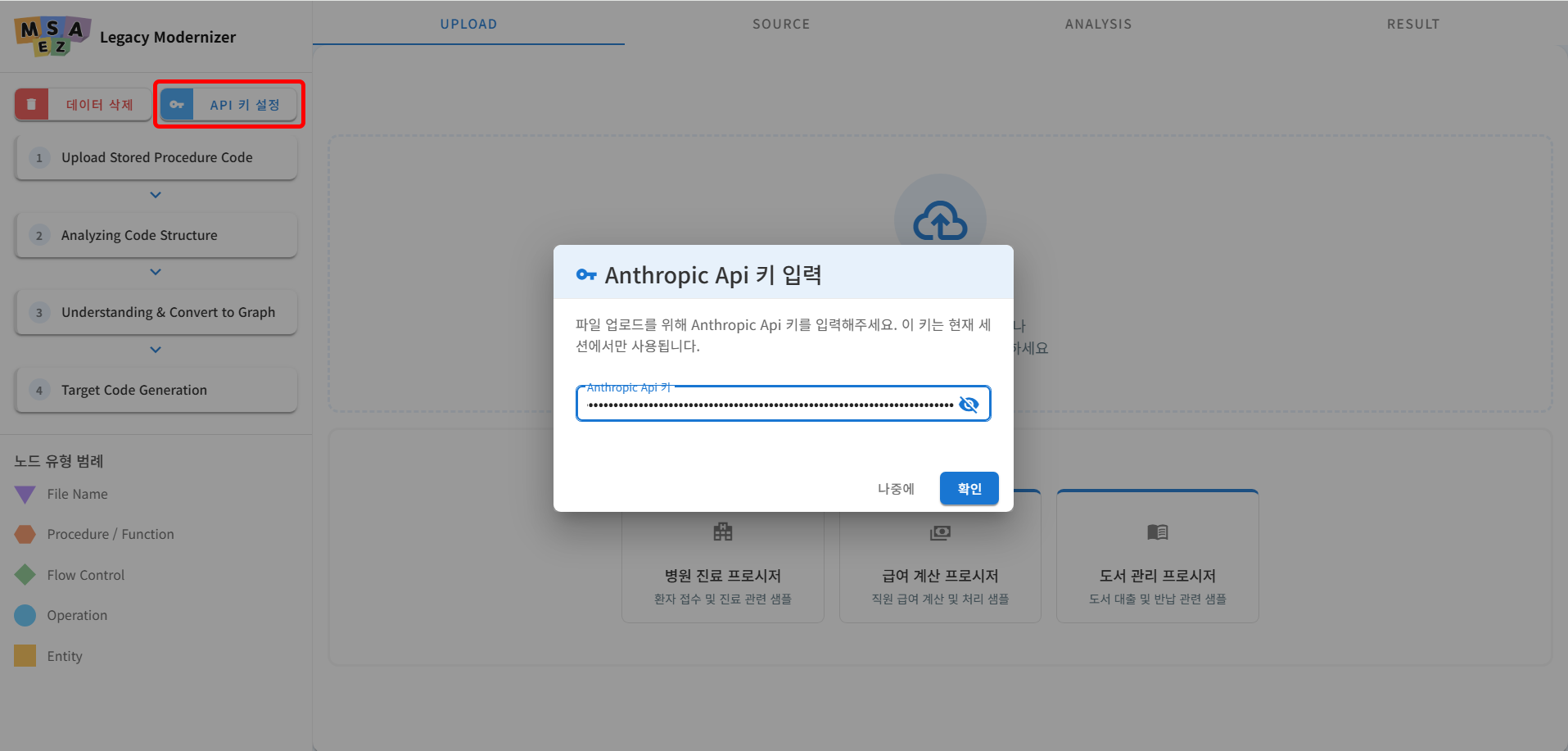
Task: Switch to the RESULT tab
Action: pyautogui.click(x=1412, y=24)
